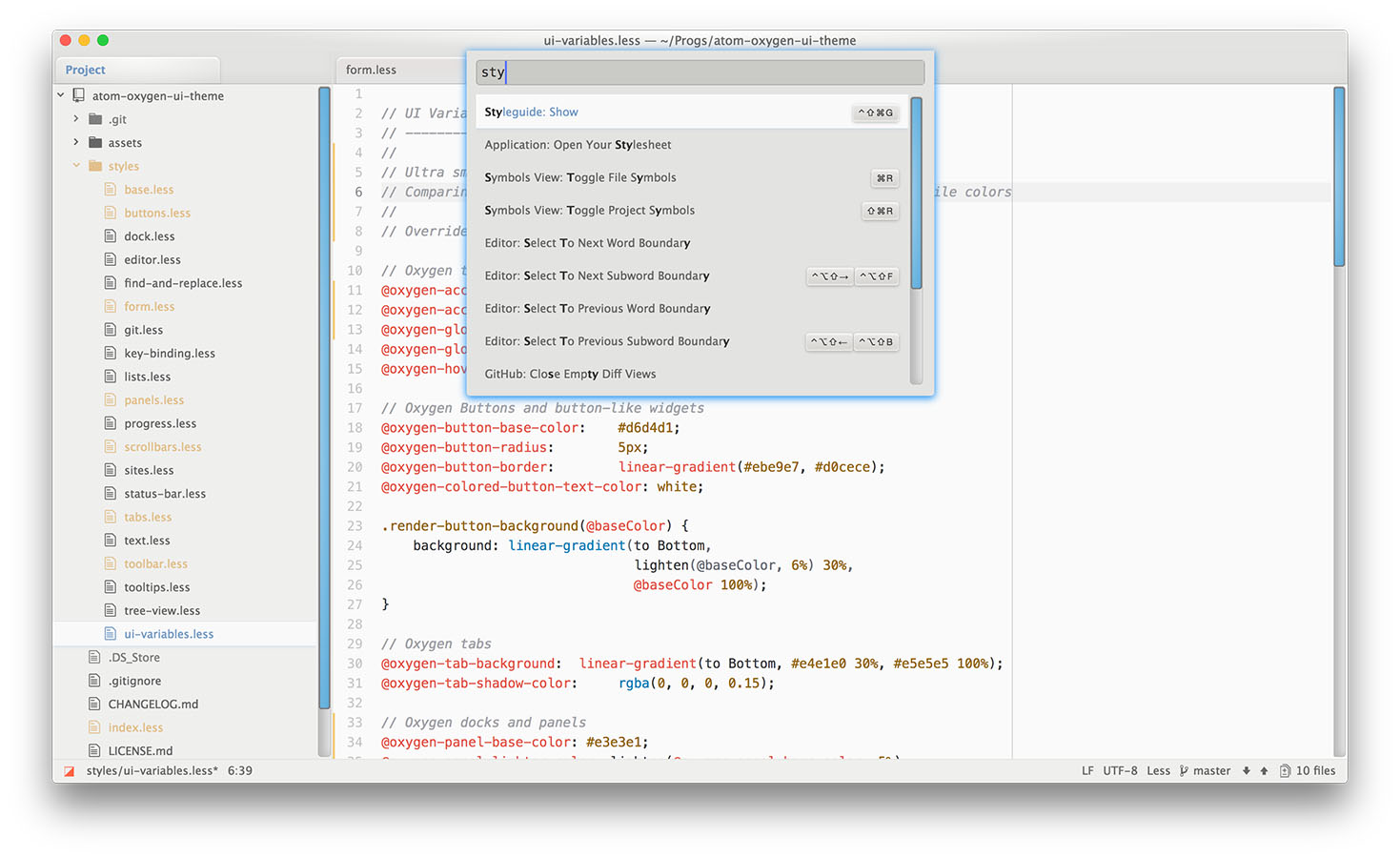1400x858 pixels.
Task: Click the file icon beside dock.less
Action: click(111, 236)
